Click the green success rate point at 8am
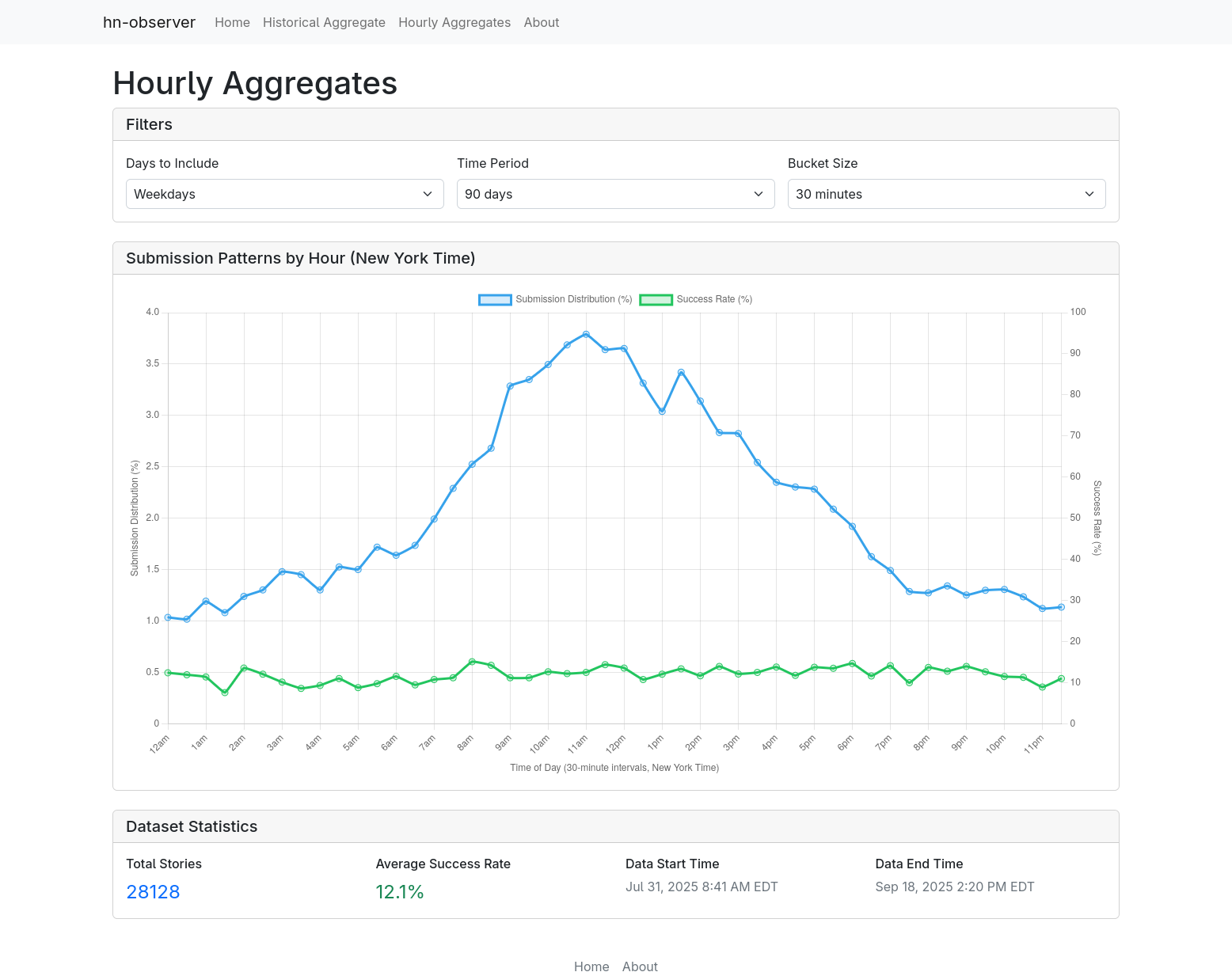Image resolution: width=1232 pixels, height=972 pixels. click(472, 661)
